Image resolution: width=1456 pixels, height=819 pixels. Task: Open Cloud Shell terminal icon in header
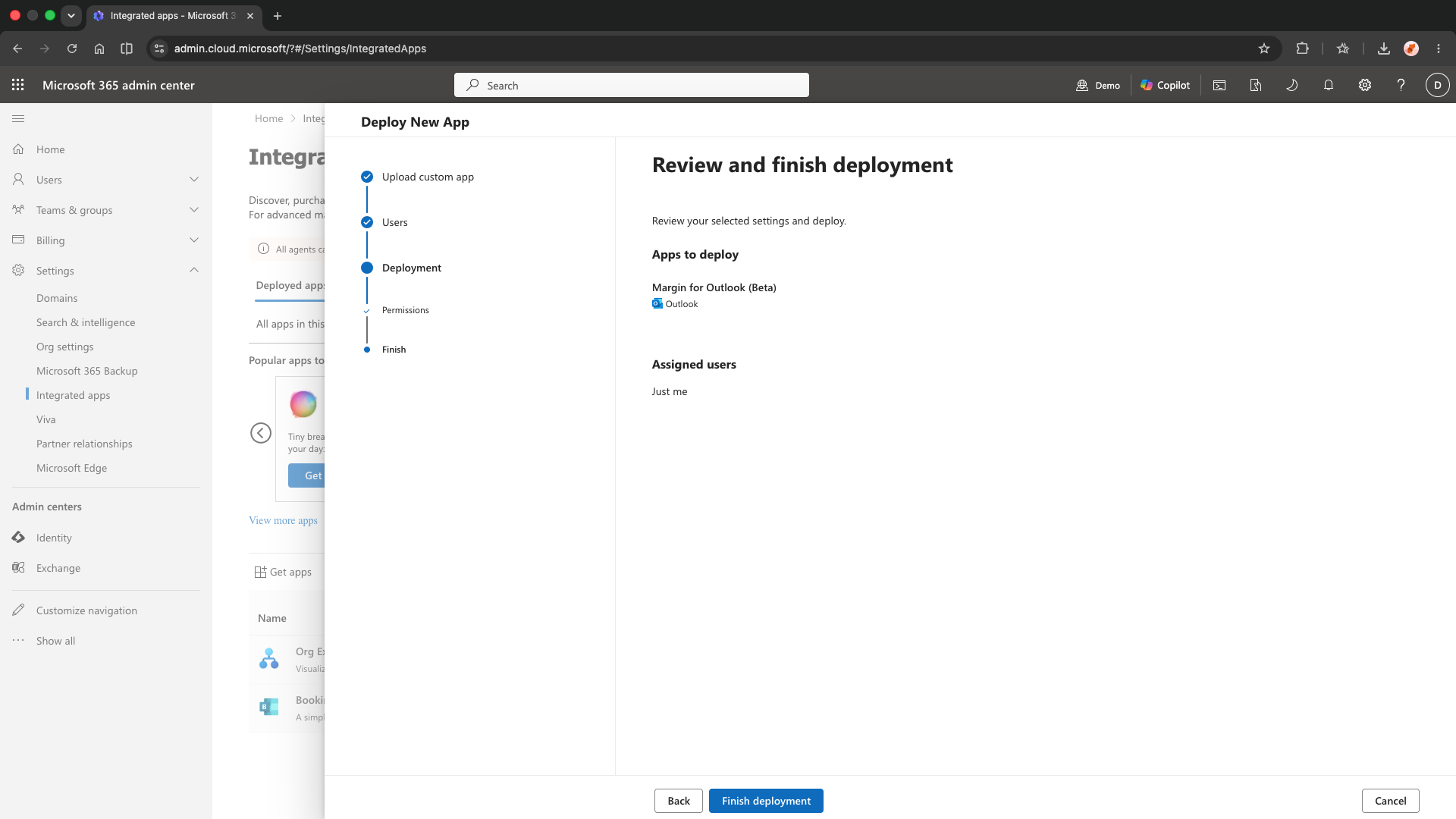1219,85
